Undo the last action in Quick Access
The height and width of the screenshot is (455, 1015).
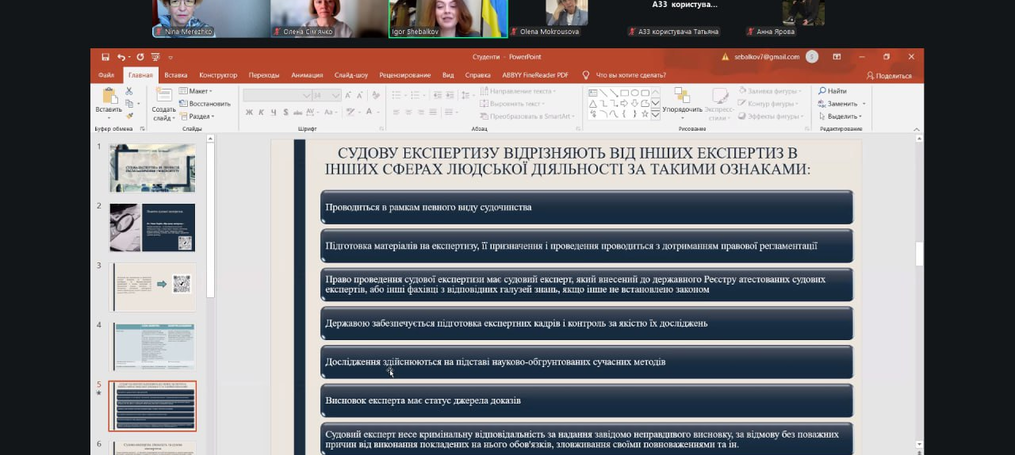pyautogui.click(x=121, y=57)
